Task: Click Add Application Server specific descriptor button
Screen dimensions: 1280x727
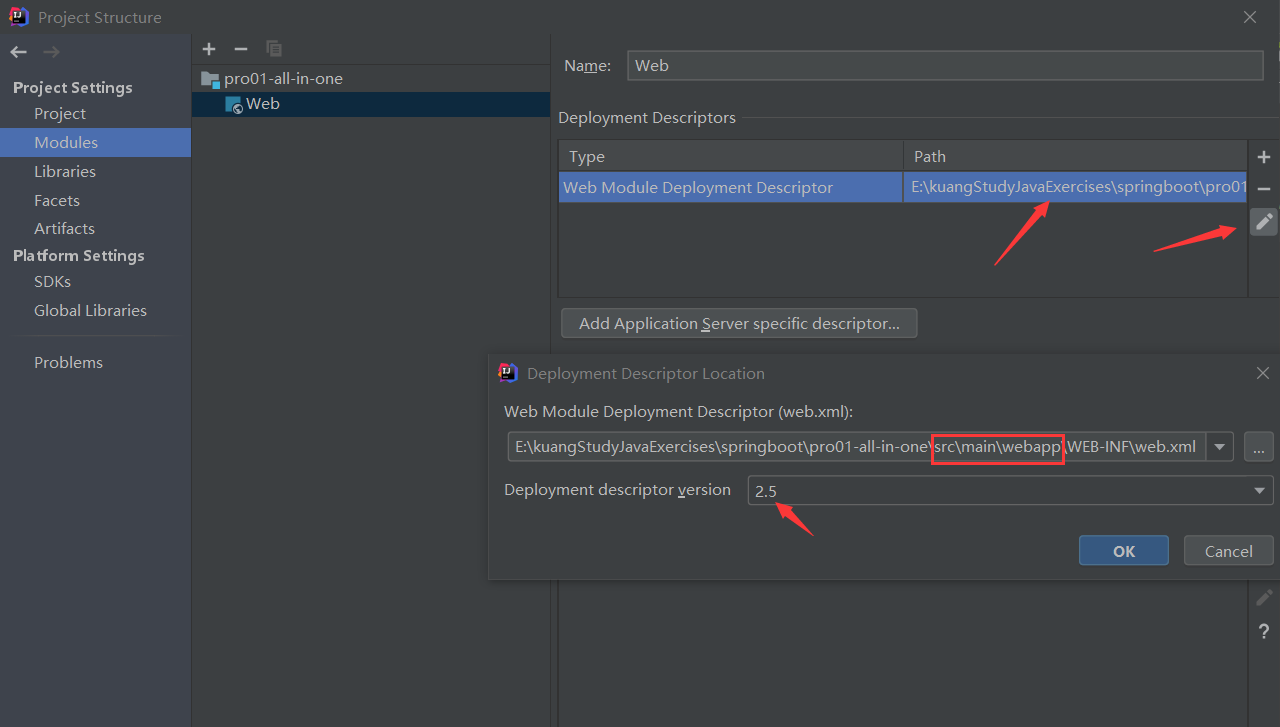Action: pyautogui.click(x=739, y=323)
